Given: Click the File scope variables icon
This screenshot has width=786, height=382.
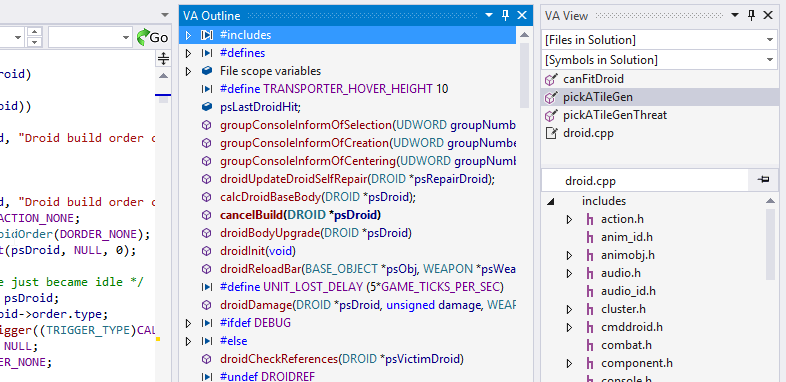Looking at the screenshot, I should point(207,71).
